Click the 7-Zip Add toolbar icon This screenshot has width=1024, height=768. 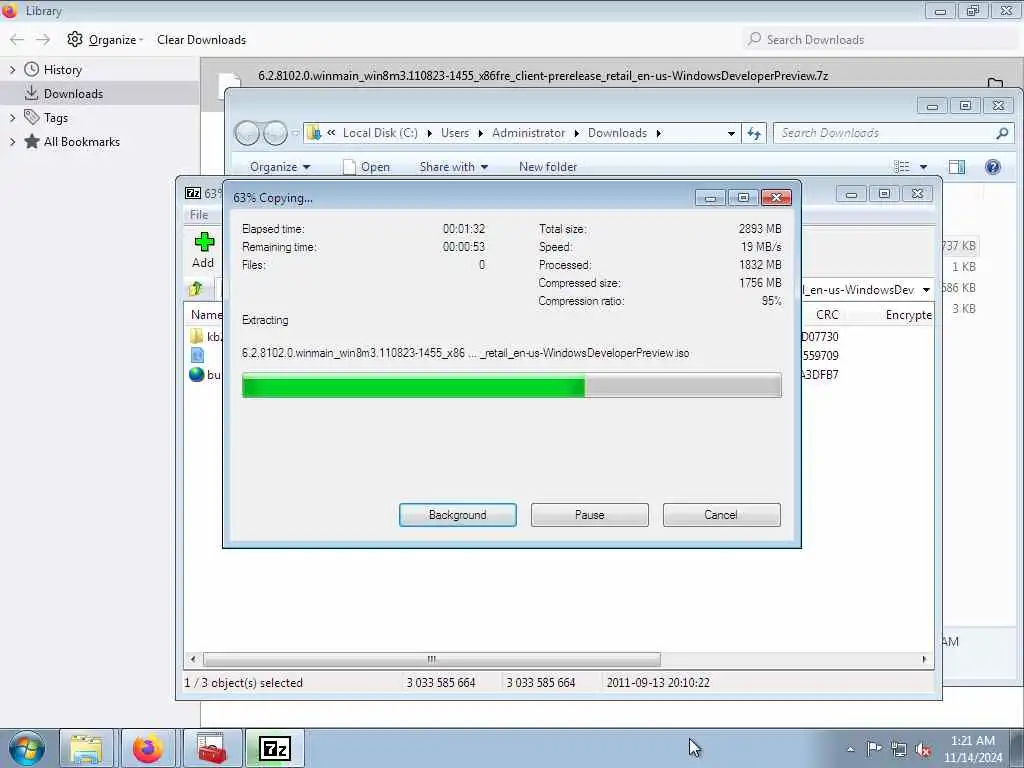pos(204,242)
